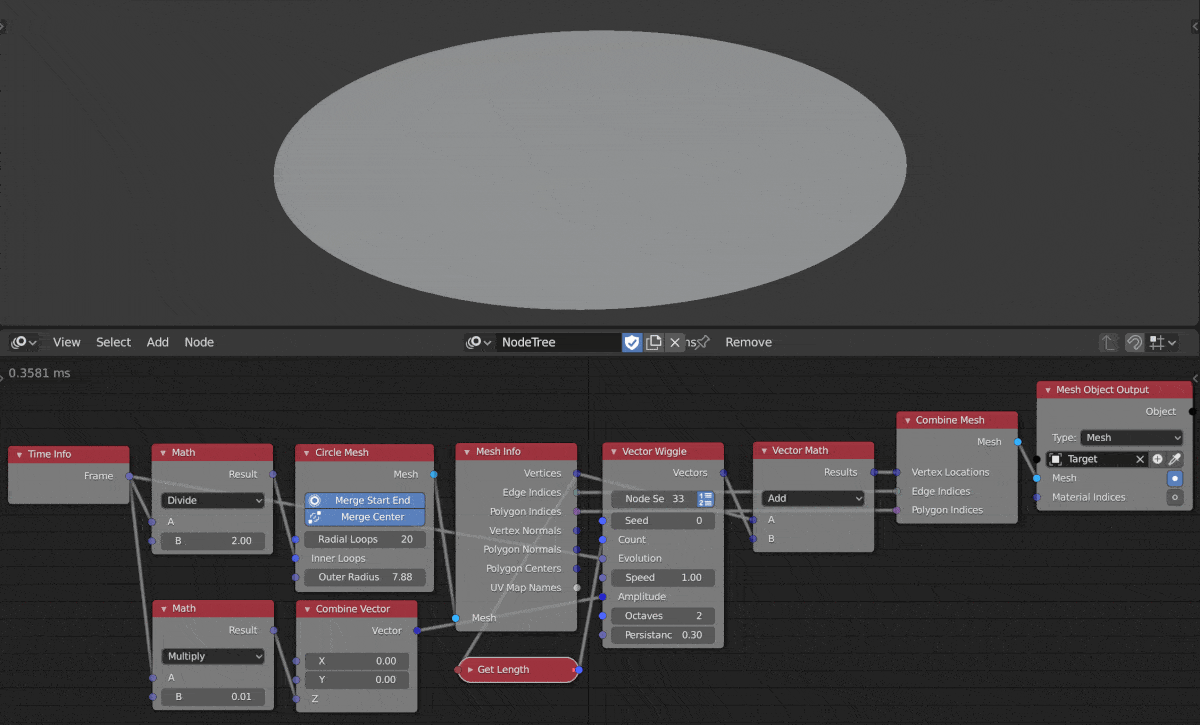Image resolution: width=1200 pixels, height=725 pixels.
Task: Pick object with the eyedropper icon
Action: pyautogui.click(x=1175, y=459)
